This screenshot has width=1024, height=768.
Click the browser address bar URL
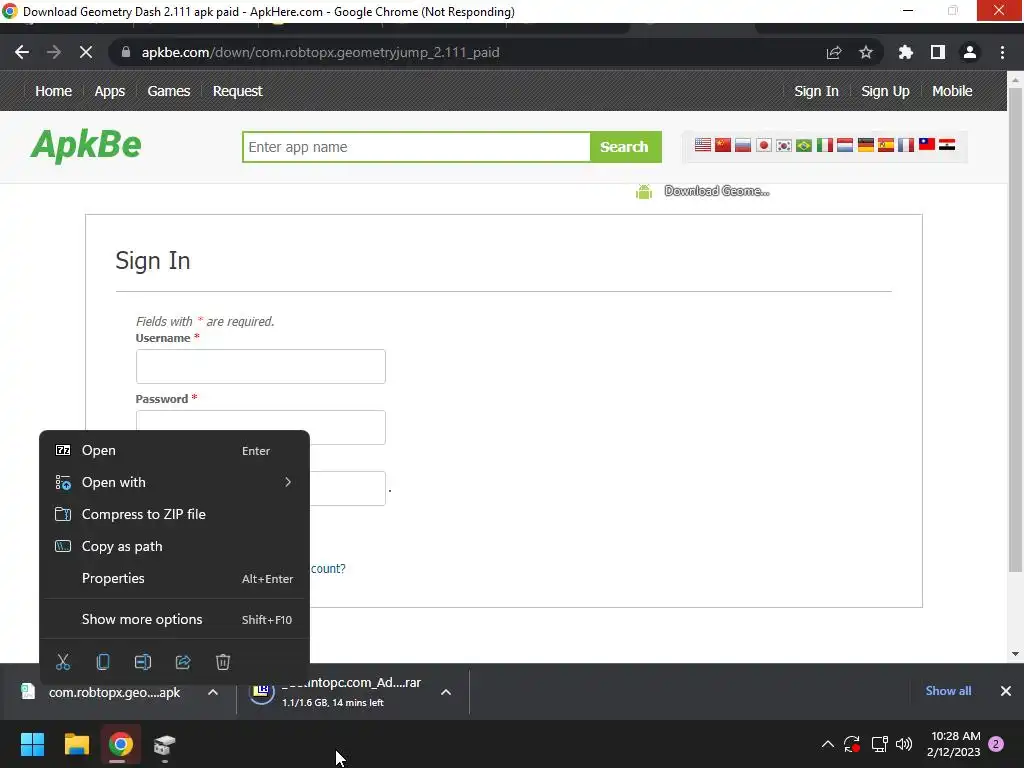coord(320,52)
